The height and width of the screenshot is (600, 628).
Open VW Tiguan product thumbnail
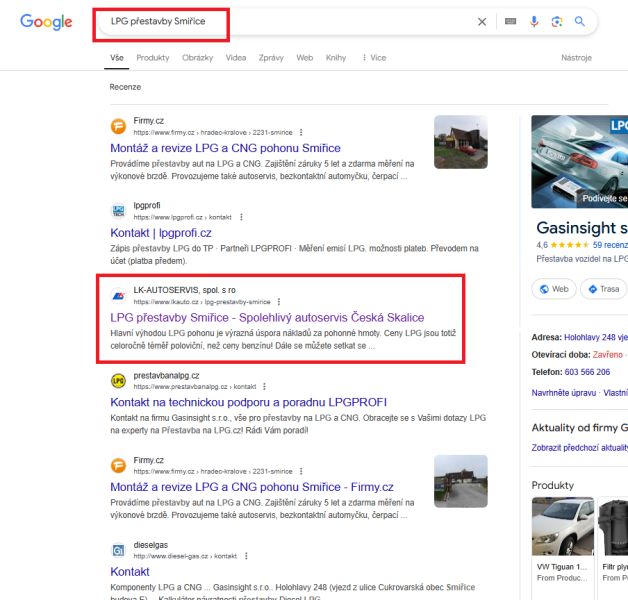(x=563, y=526)
